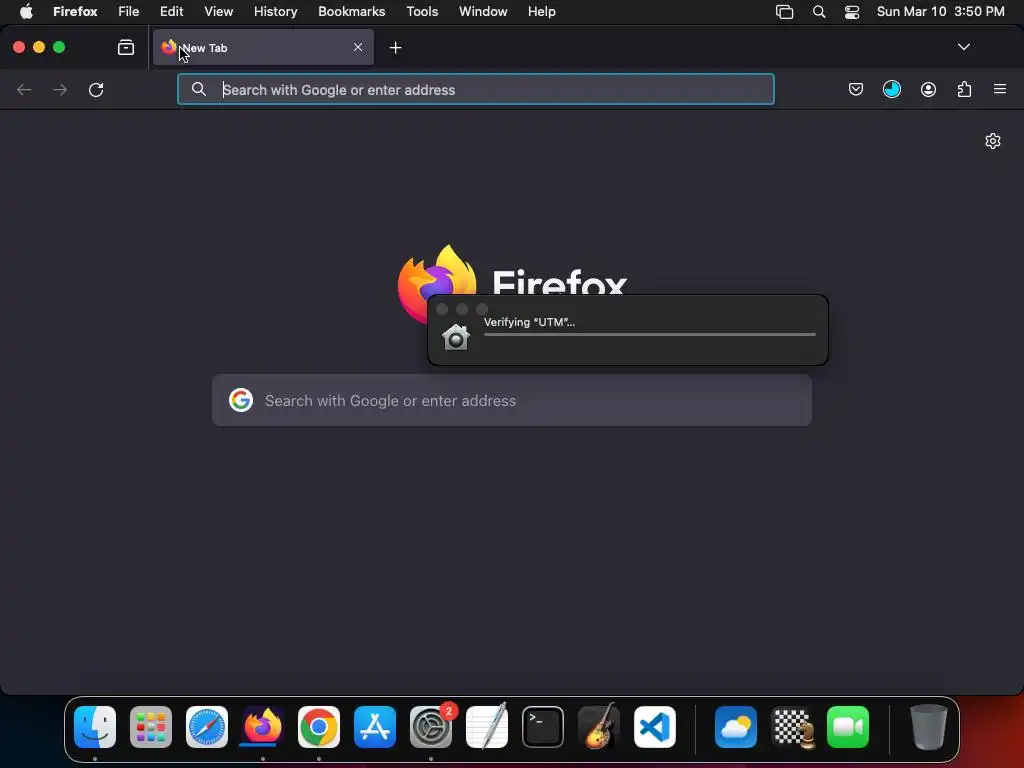Open the Edit menu
Viewport: 1024px width, 768px height.
pyautogui.click(x=171, y=12)
